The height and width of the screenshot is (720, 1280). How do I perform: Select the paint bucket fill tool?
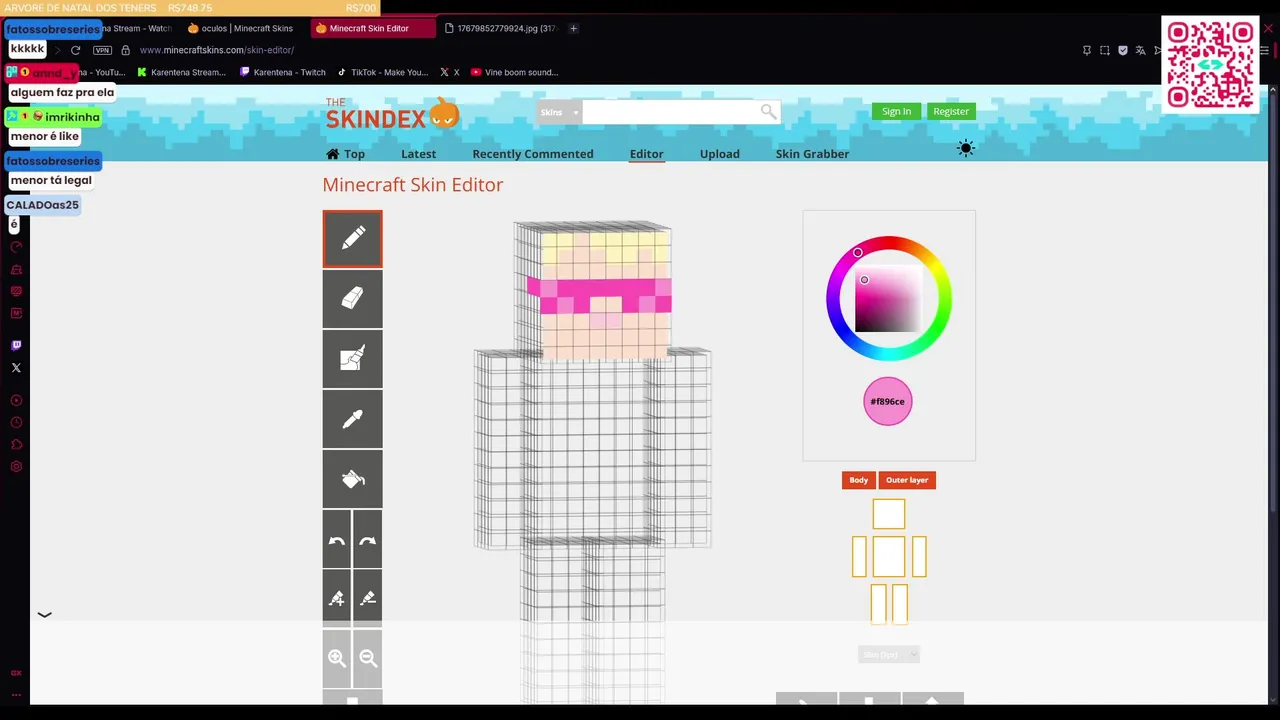point(352,479)
